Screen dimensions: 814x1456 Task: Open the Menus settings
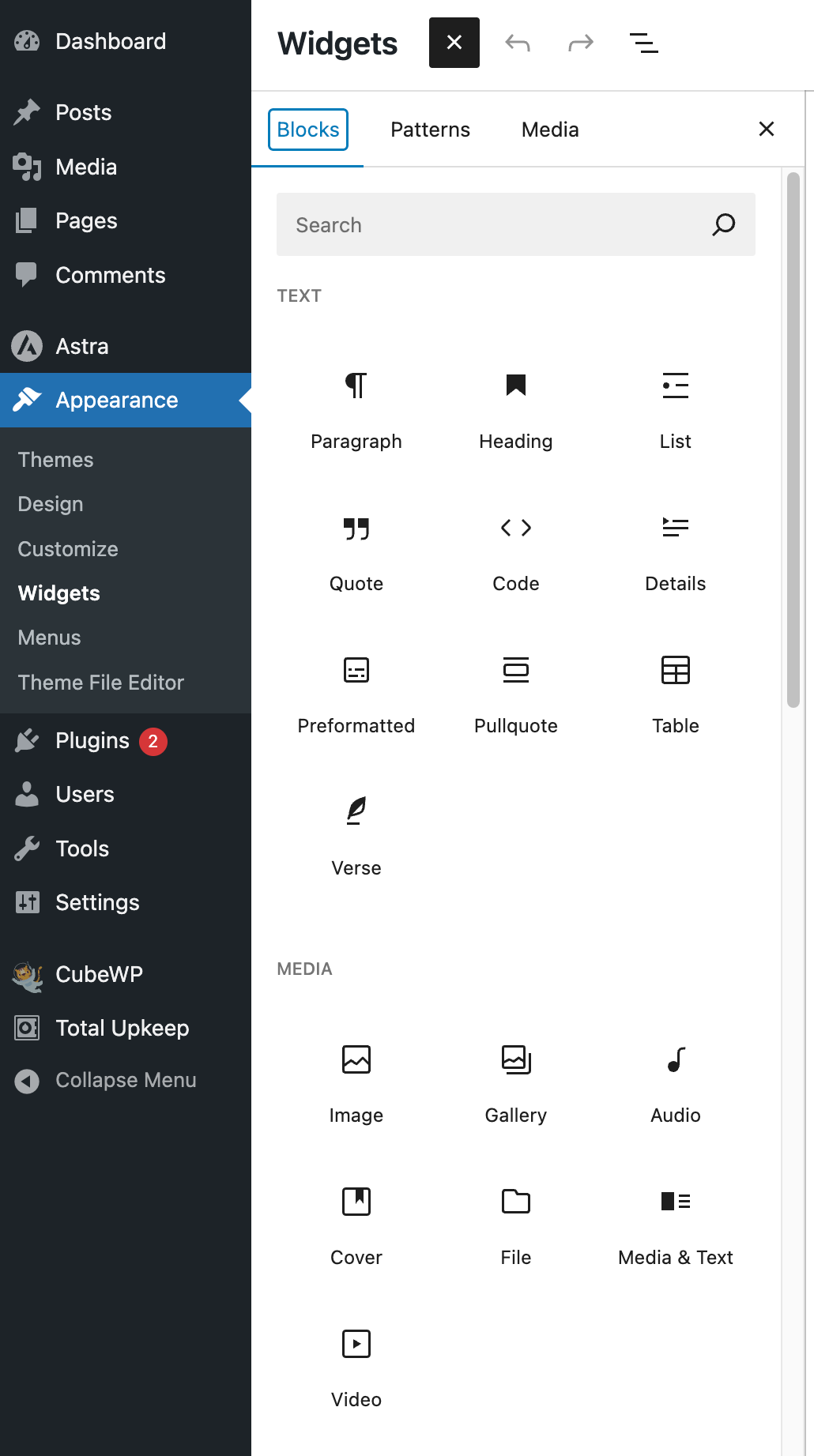[x=49, y=637]
